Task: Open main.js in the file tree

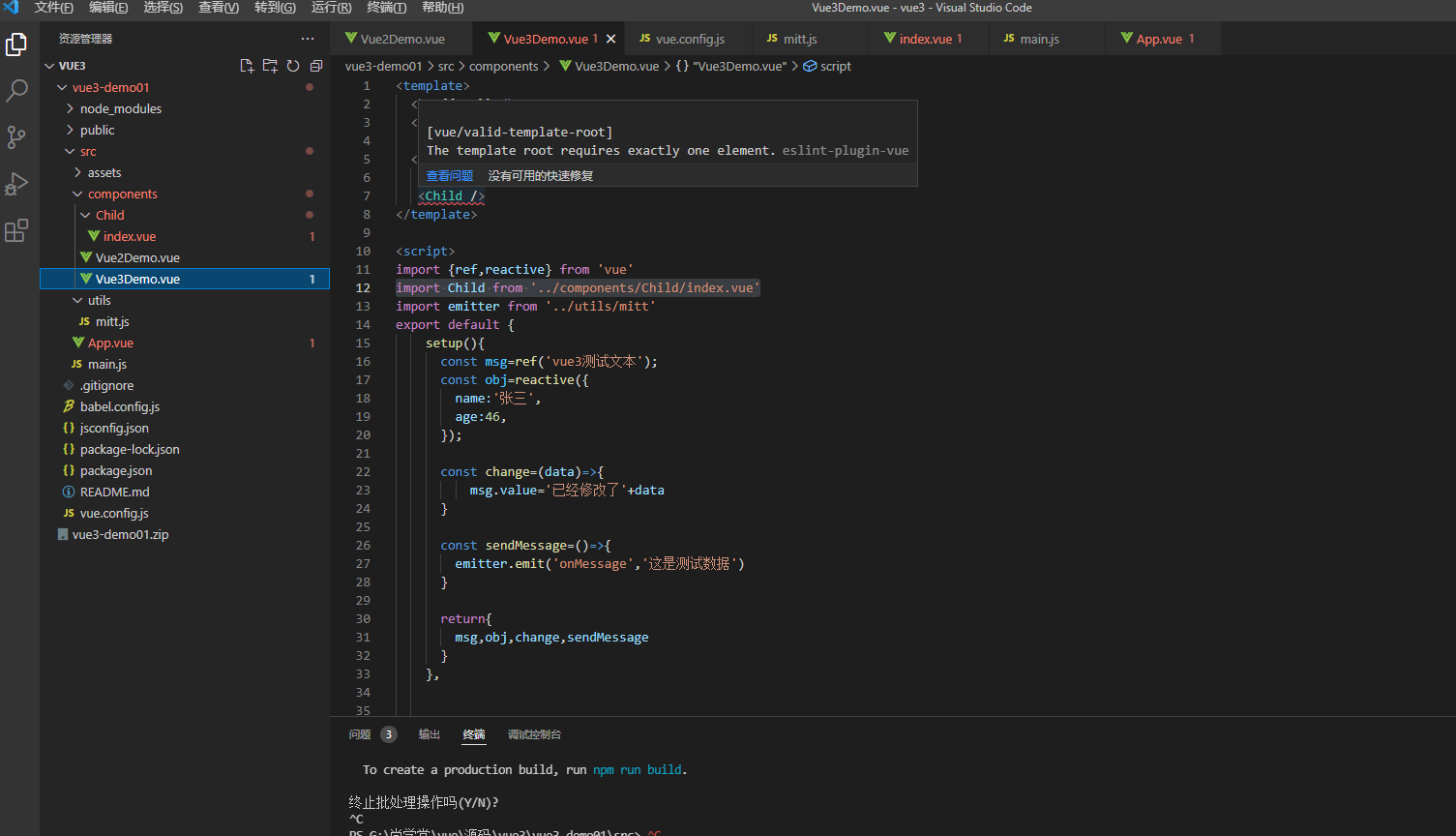Action: click(x=107, y=364)
